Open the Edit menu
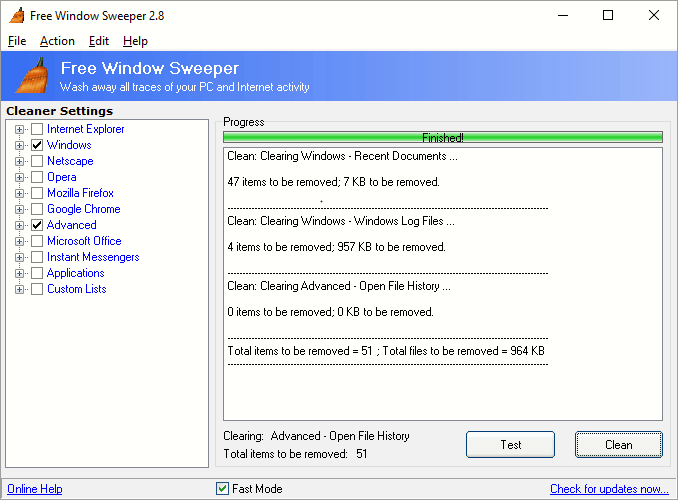Image resolution: width=678 pixels, height=500 pixels. coord(99,41)
